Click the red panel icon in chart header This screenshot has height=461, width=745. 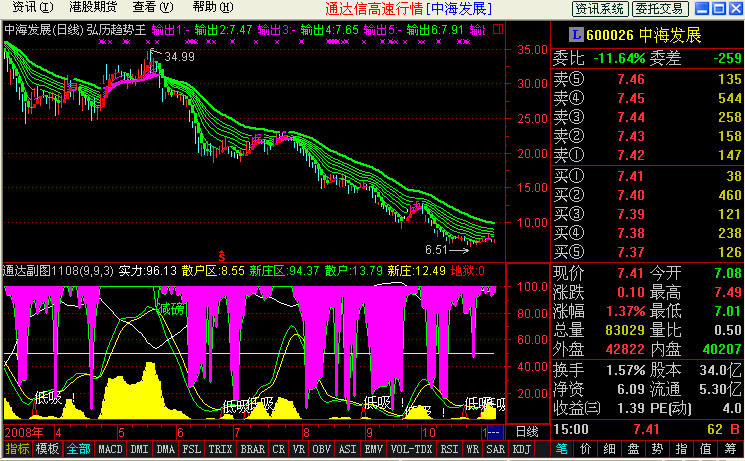[497, 29]
